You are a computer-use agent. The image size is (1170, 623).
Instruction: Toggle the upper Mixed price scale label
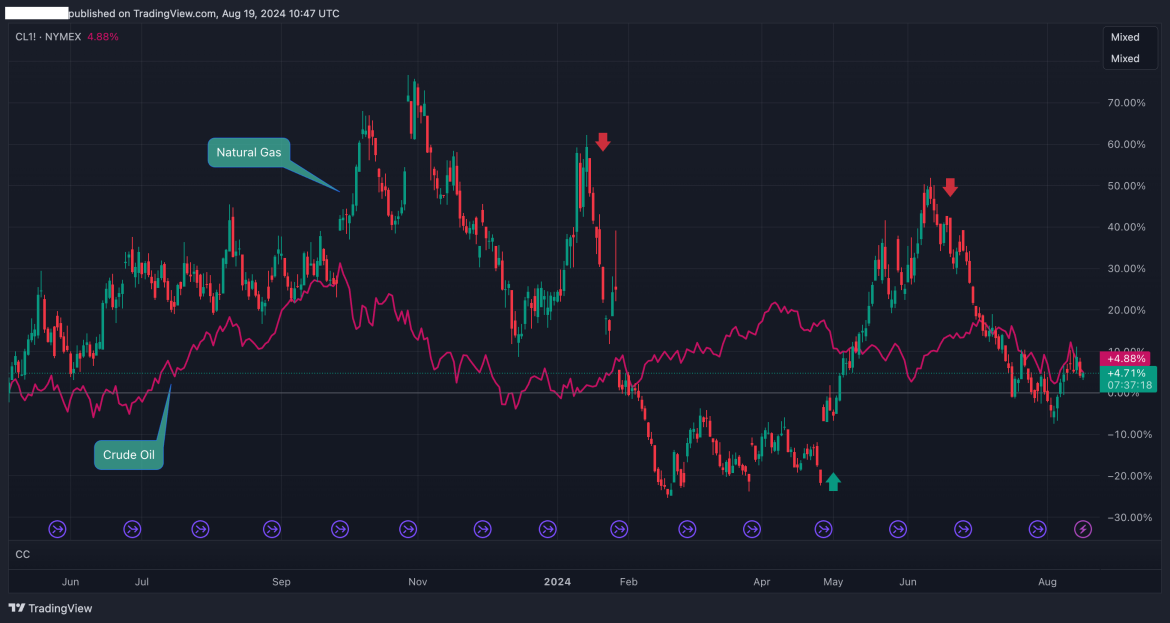[1125, 37]
